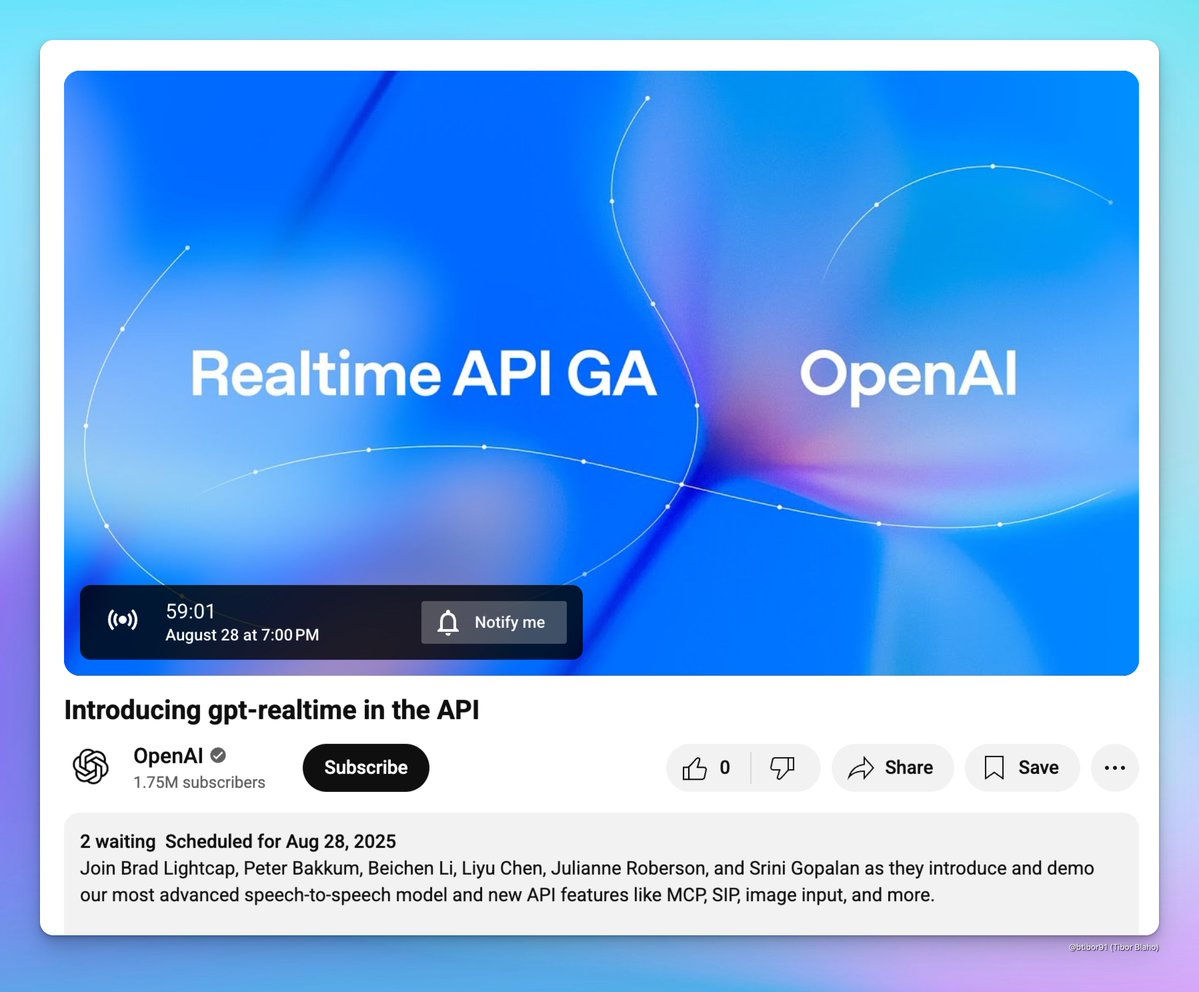
Task: Click the verified checkmark next to OpenAI
Action: pyautogui.click(x=218, y=755)
